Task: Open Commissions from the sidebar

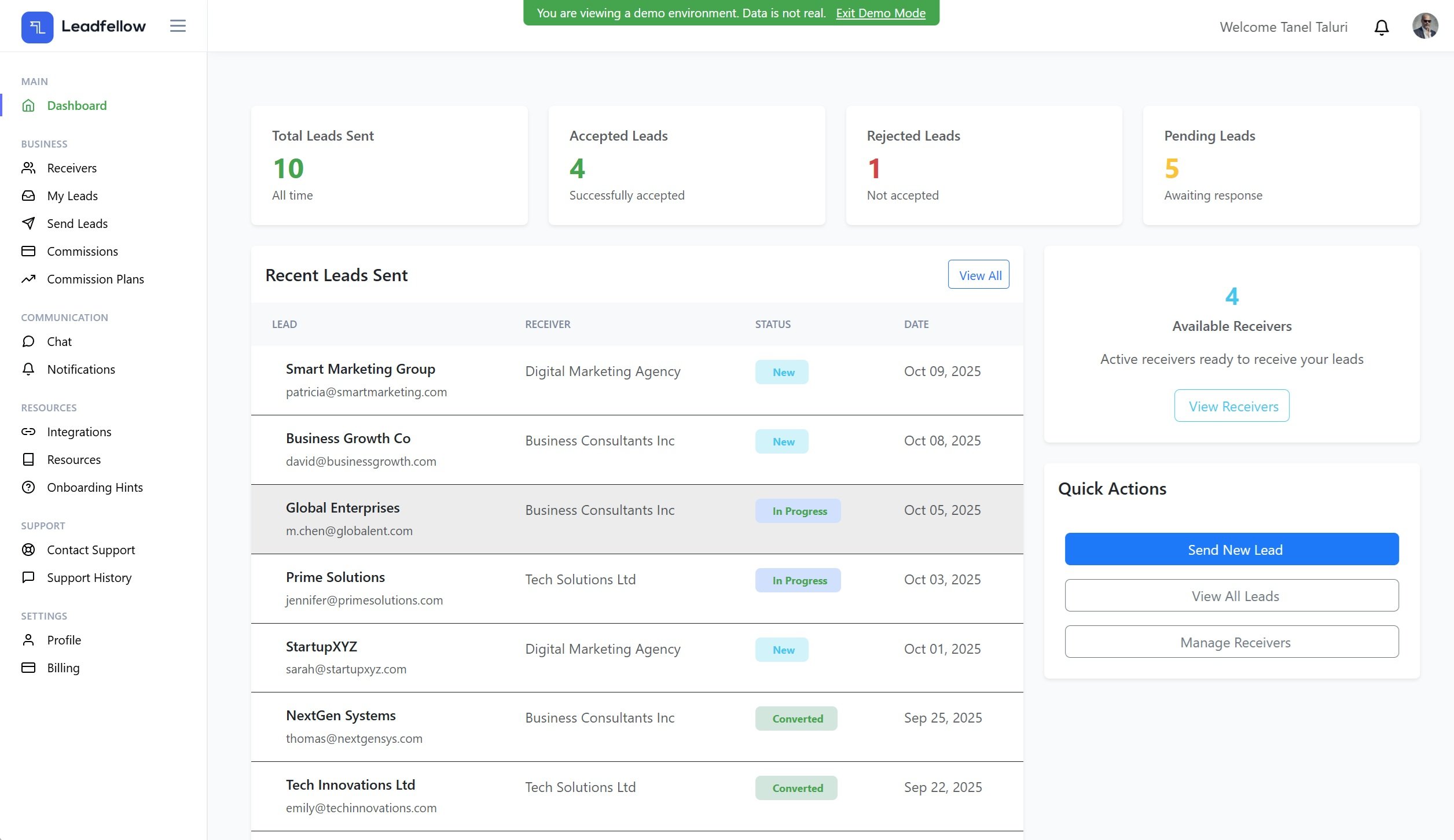Action: [82, 252]
